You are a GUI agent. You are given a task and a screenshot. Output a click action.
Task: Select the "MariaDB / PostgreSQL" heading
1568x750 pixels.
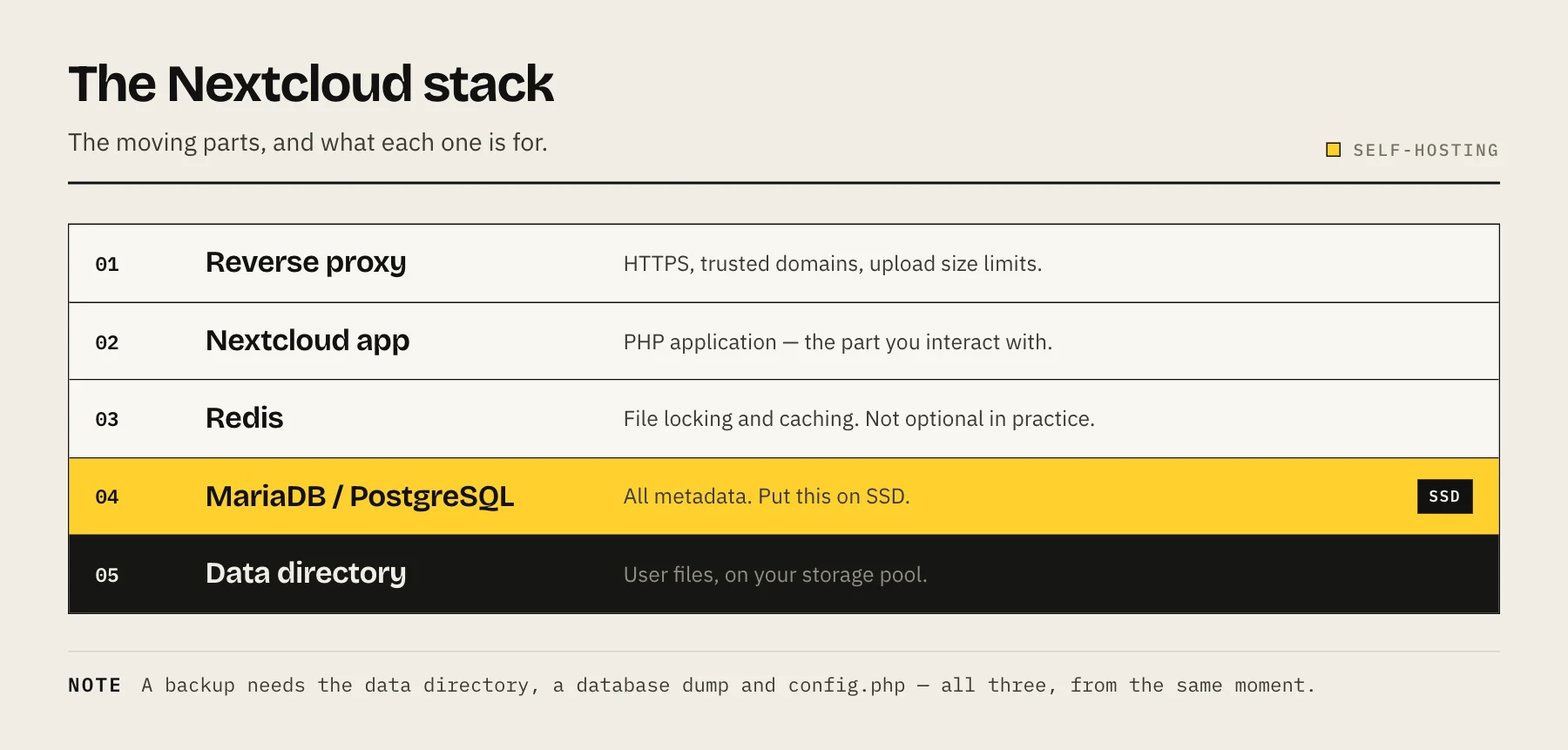[360, 497]
